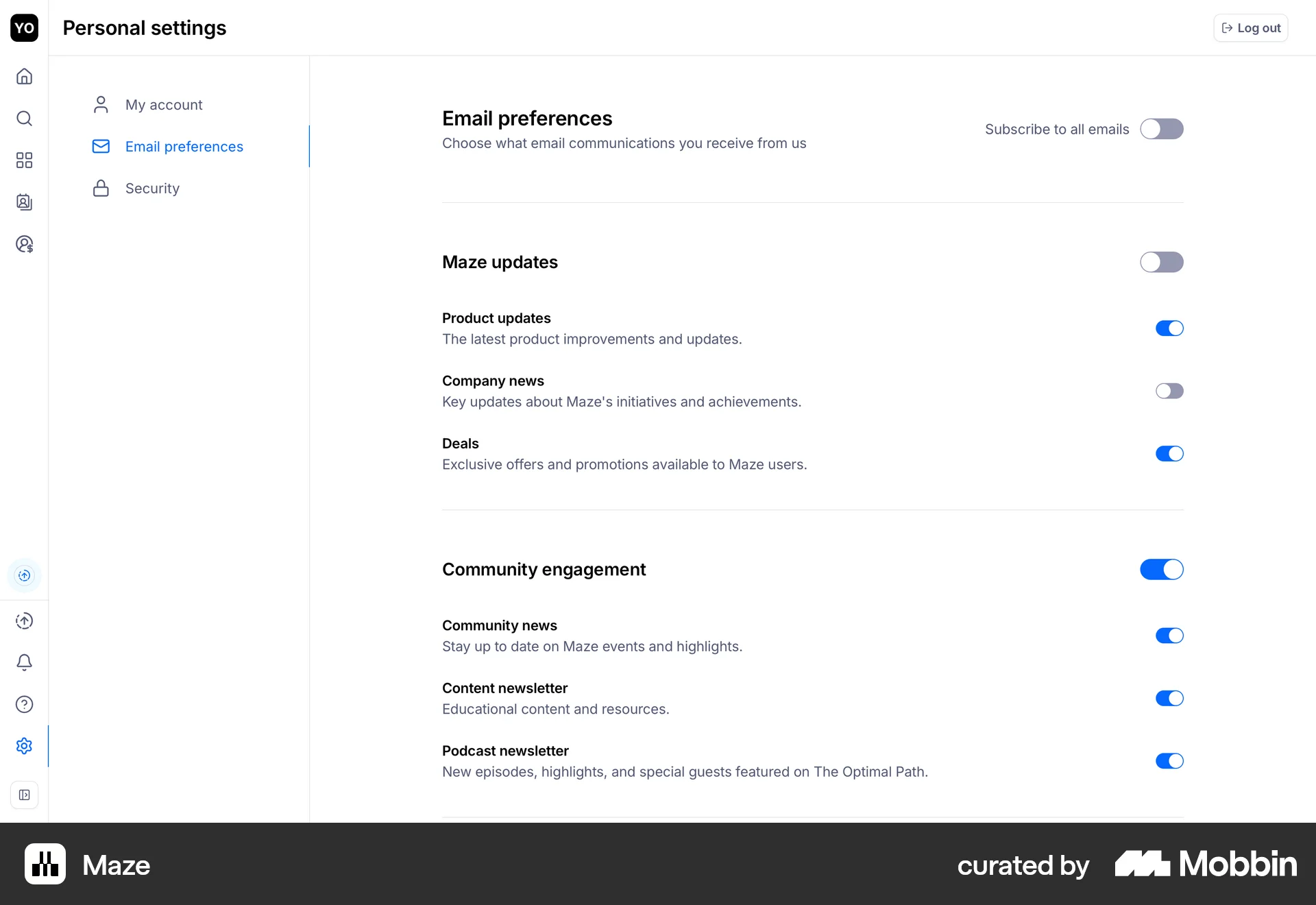This screenshot has height=905, width=1316.
Task: Open the contacts book icon in sidebar
Action: pos(24,202)
